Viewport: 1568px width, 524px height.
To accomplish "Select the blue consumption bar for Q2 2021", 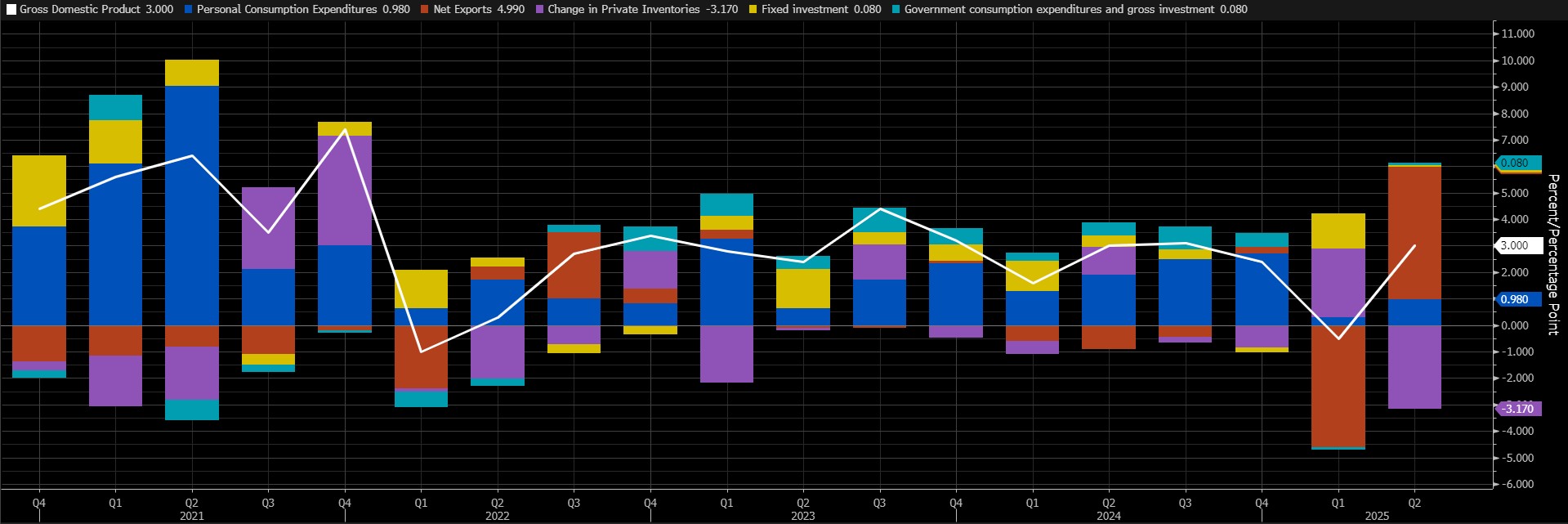I will [x=192, y=206].
